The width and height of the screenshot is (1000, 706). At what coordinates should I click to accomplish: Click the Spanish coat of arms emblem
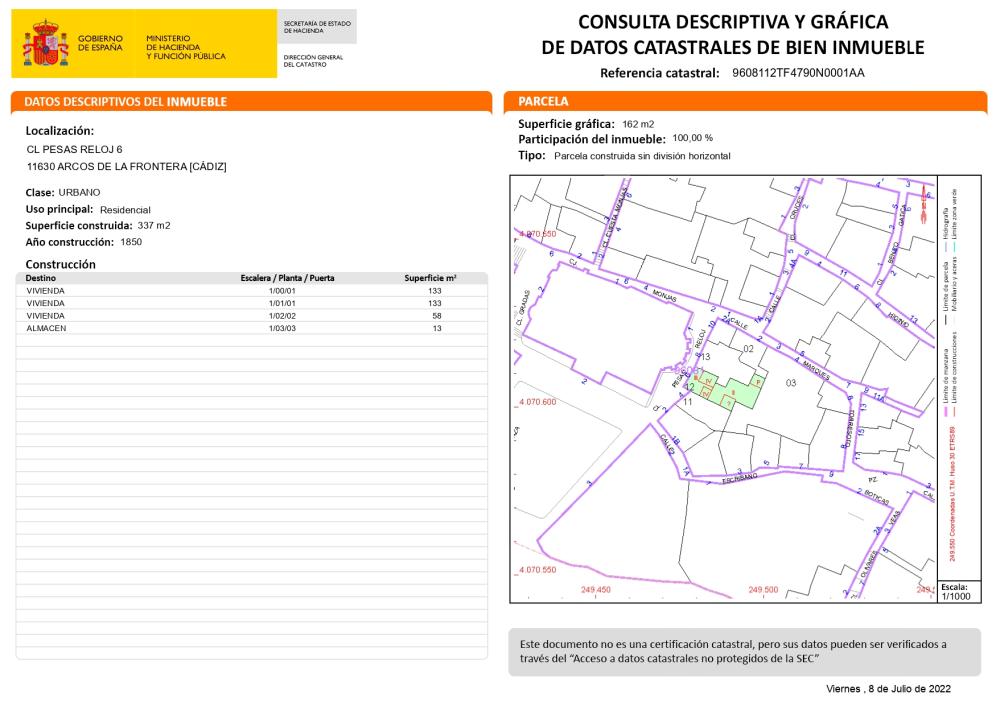[x=46, y=43]
